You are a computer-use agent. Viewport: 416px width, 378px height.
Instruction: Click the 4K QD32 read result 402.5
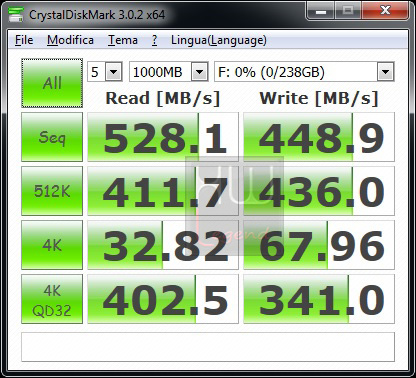pos(163,299)
